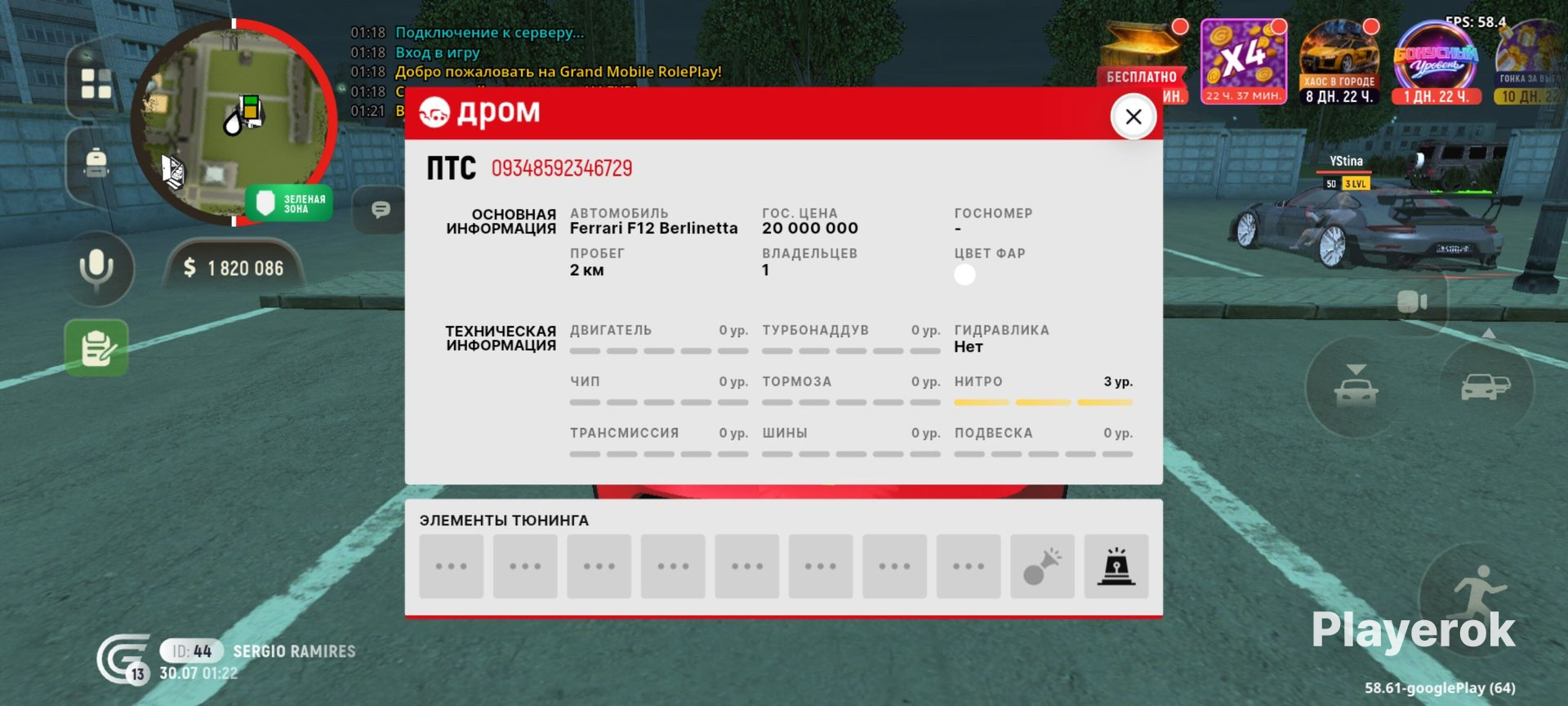The height and width of the screenshot is (706, 1568).
Task: Click the ID: 44 badge
Action: pos(192,651)
